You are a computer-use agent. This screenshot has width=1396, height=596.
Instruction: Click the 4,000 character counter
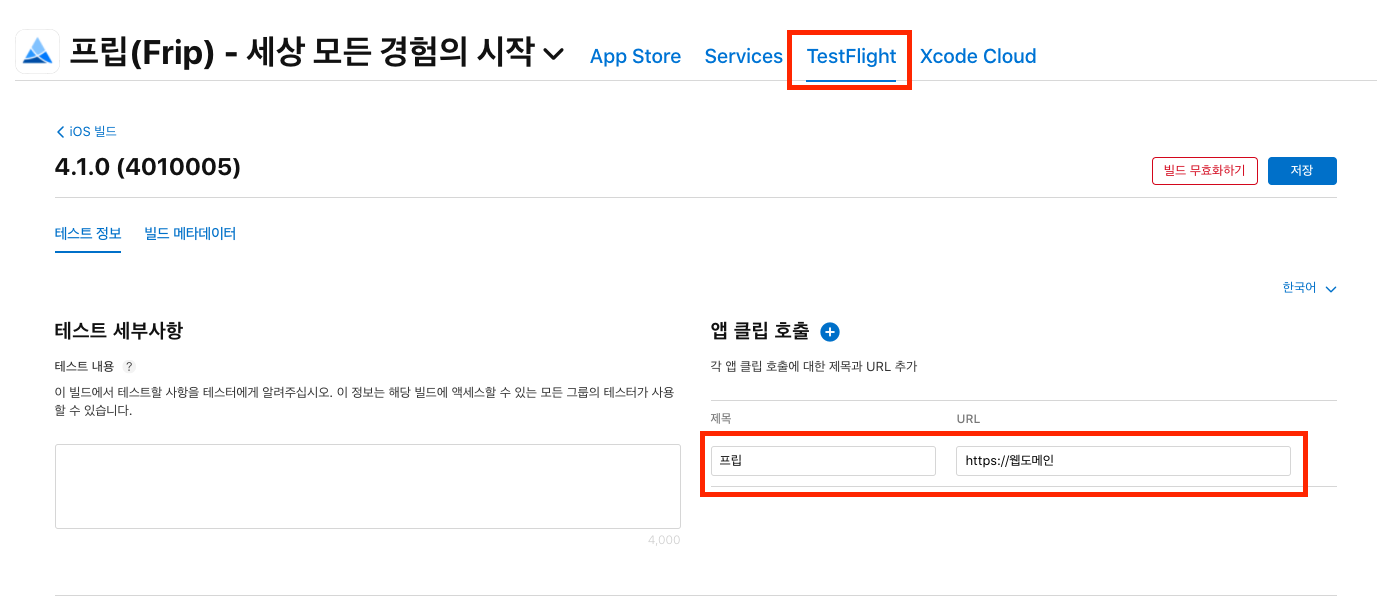(664, 540)
